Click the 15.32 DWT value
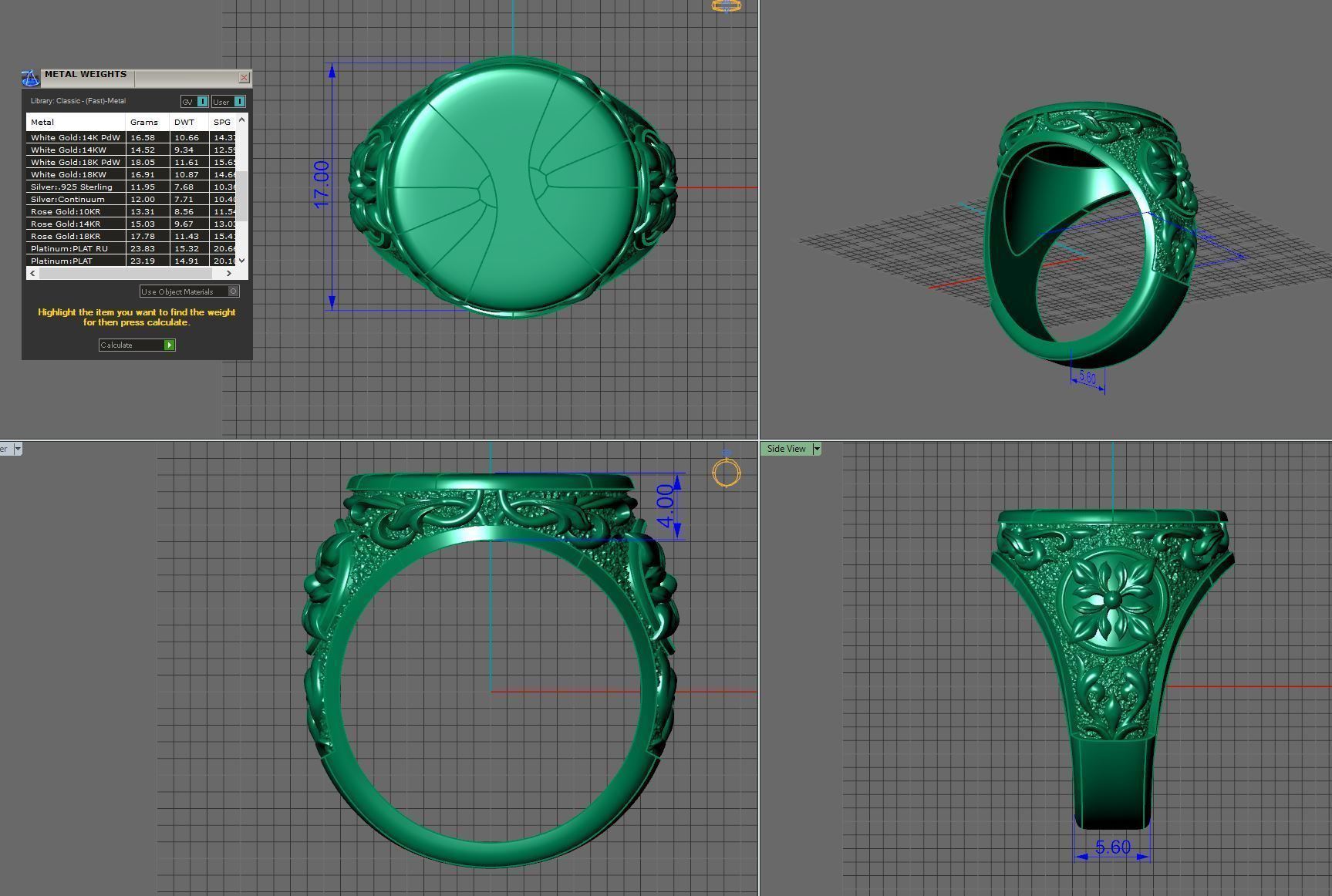Image resolution: width=1332 pixels, height=896 pixels. coord(186,248)
